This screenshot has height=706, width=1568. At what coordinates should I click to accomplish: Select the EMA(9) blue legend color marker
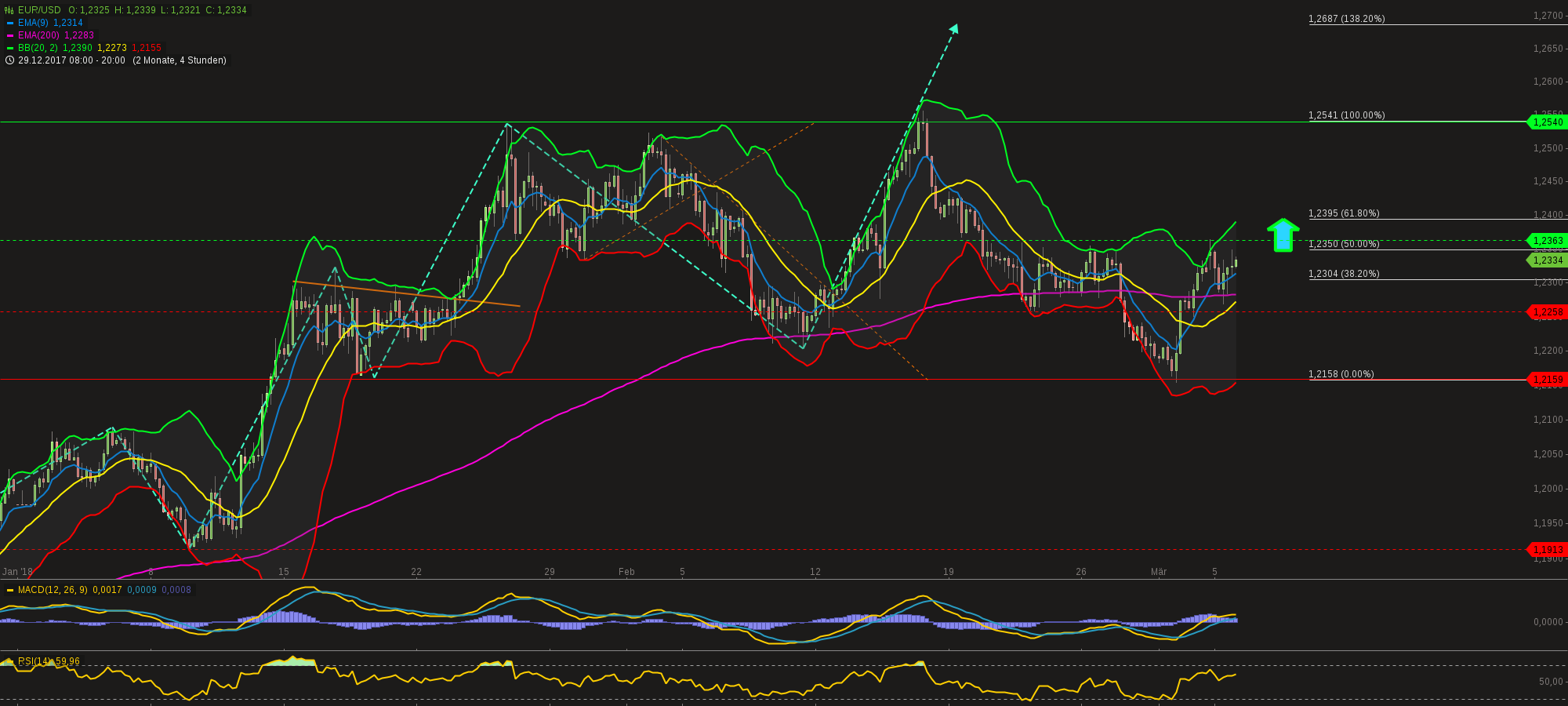coord(9,23)
